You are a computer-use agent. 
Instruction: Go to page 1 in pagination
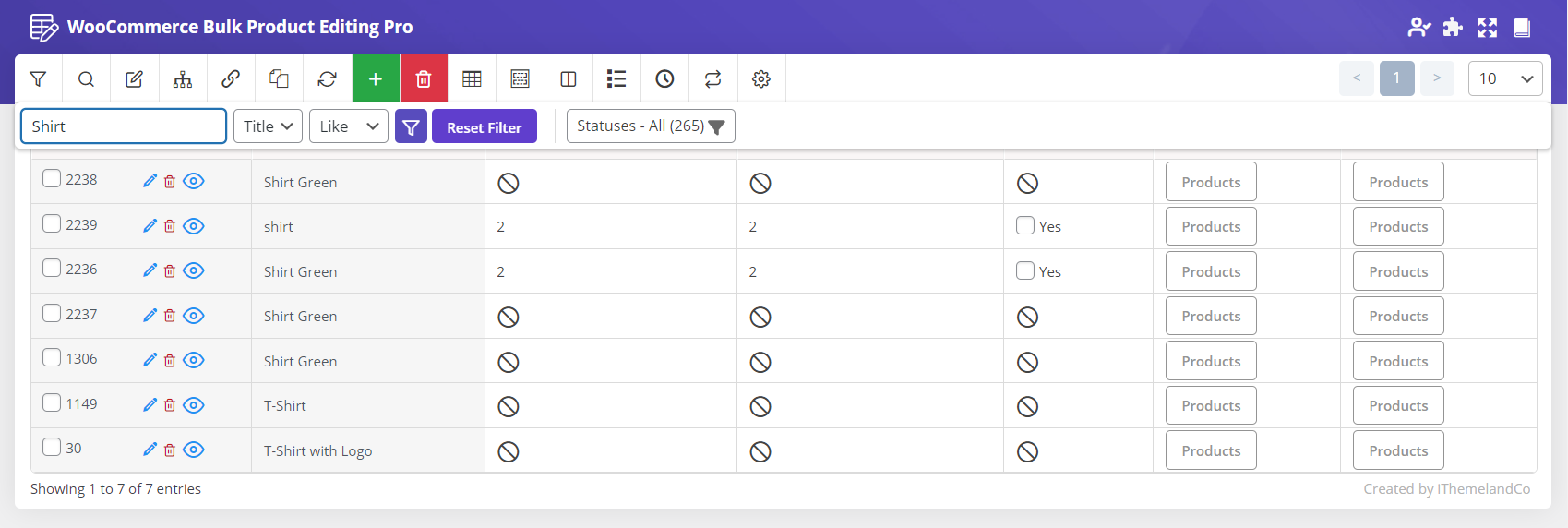pos(1396,78)
